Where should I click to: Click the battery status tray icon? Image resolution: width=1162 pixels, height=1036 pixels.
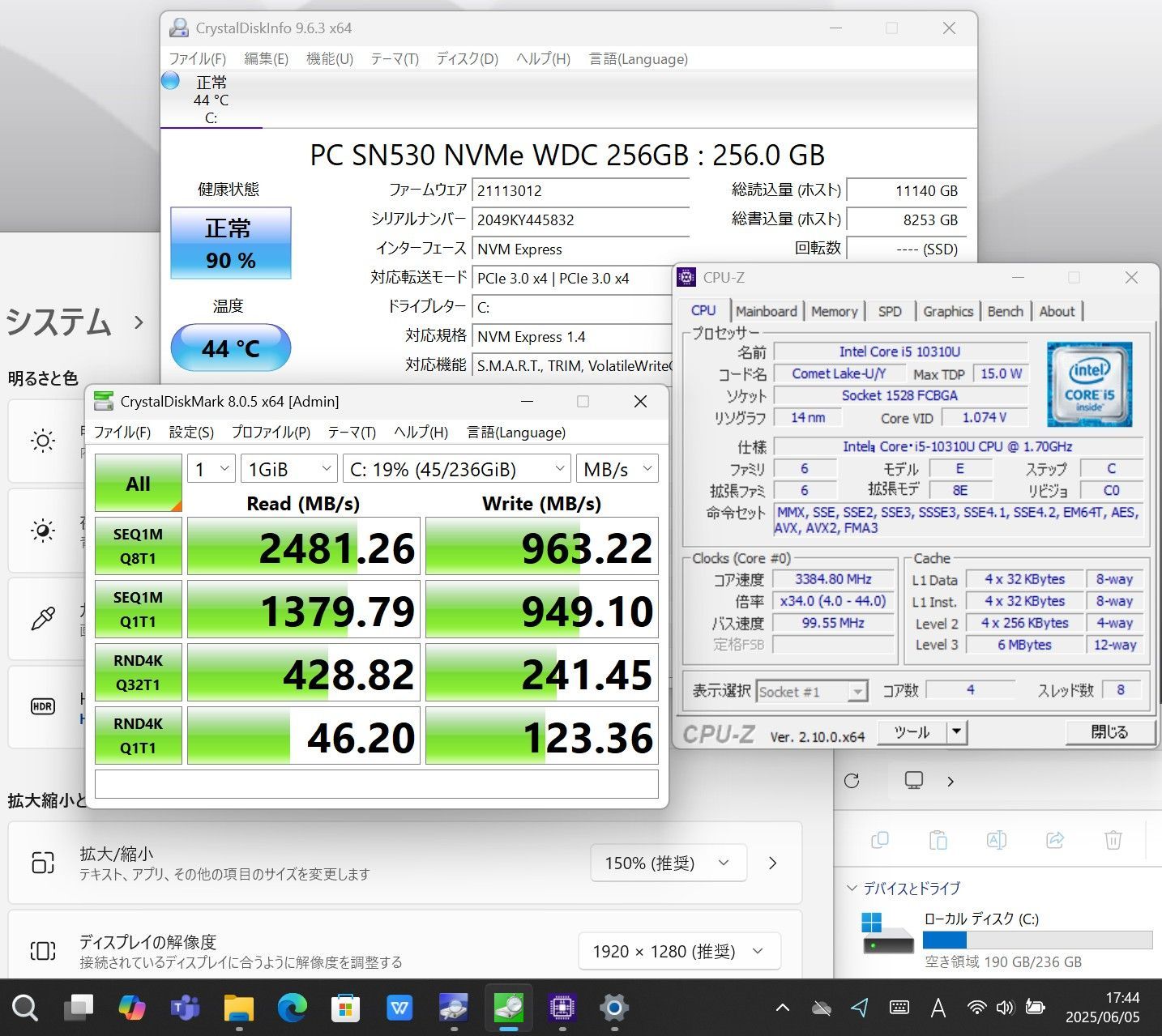click(1035, 1008)
